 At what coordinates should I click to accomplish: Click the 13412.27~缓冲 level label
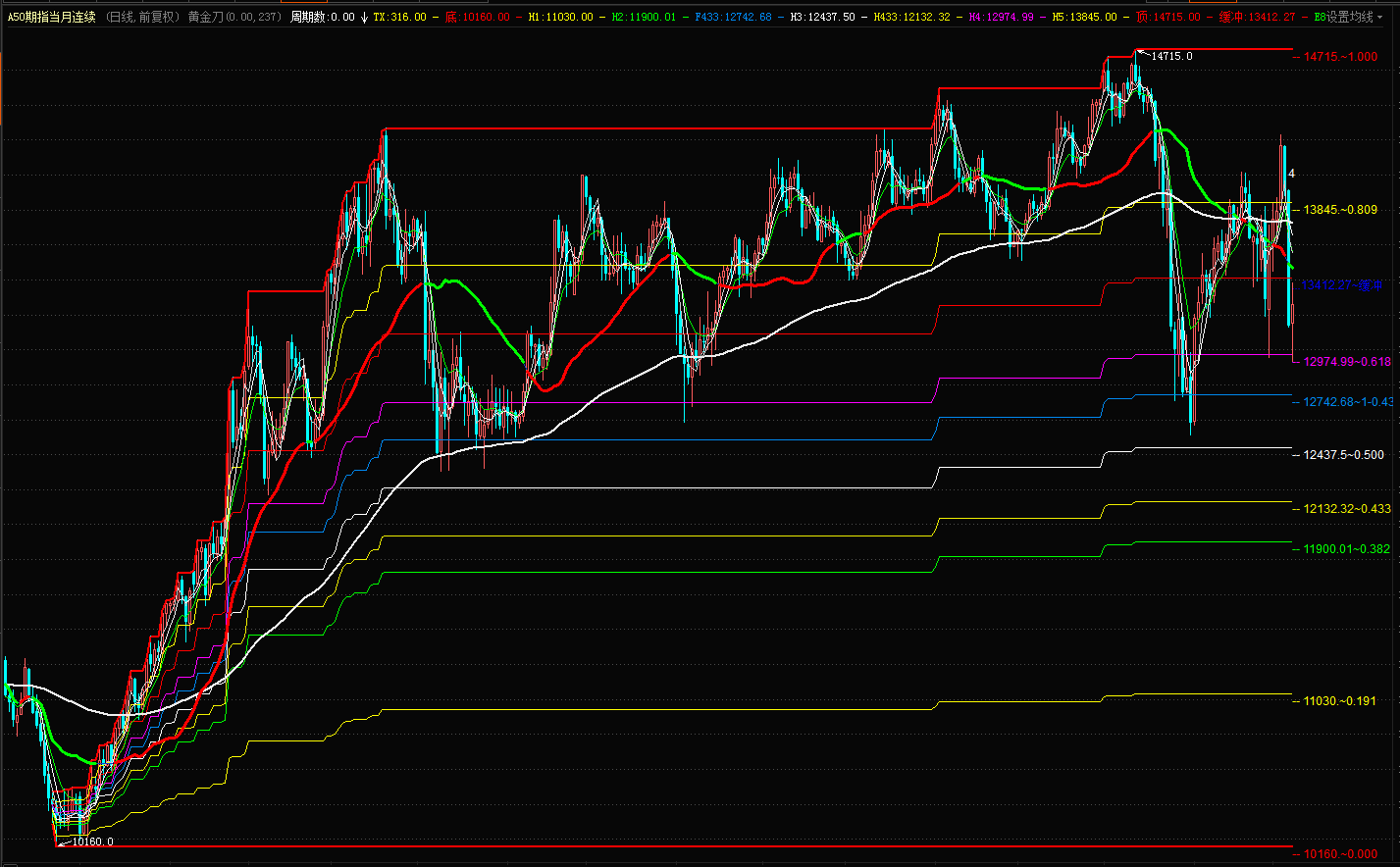pyautogui.click(x=1343, y=284)
